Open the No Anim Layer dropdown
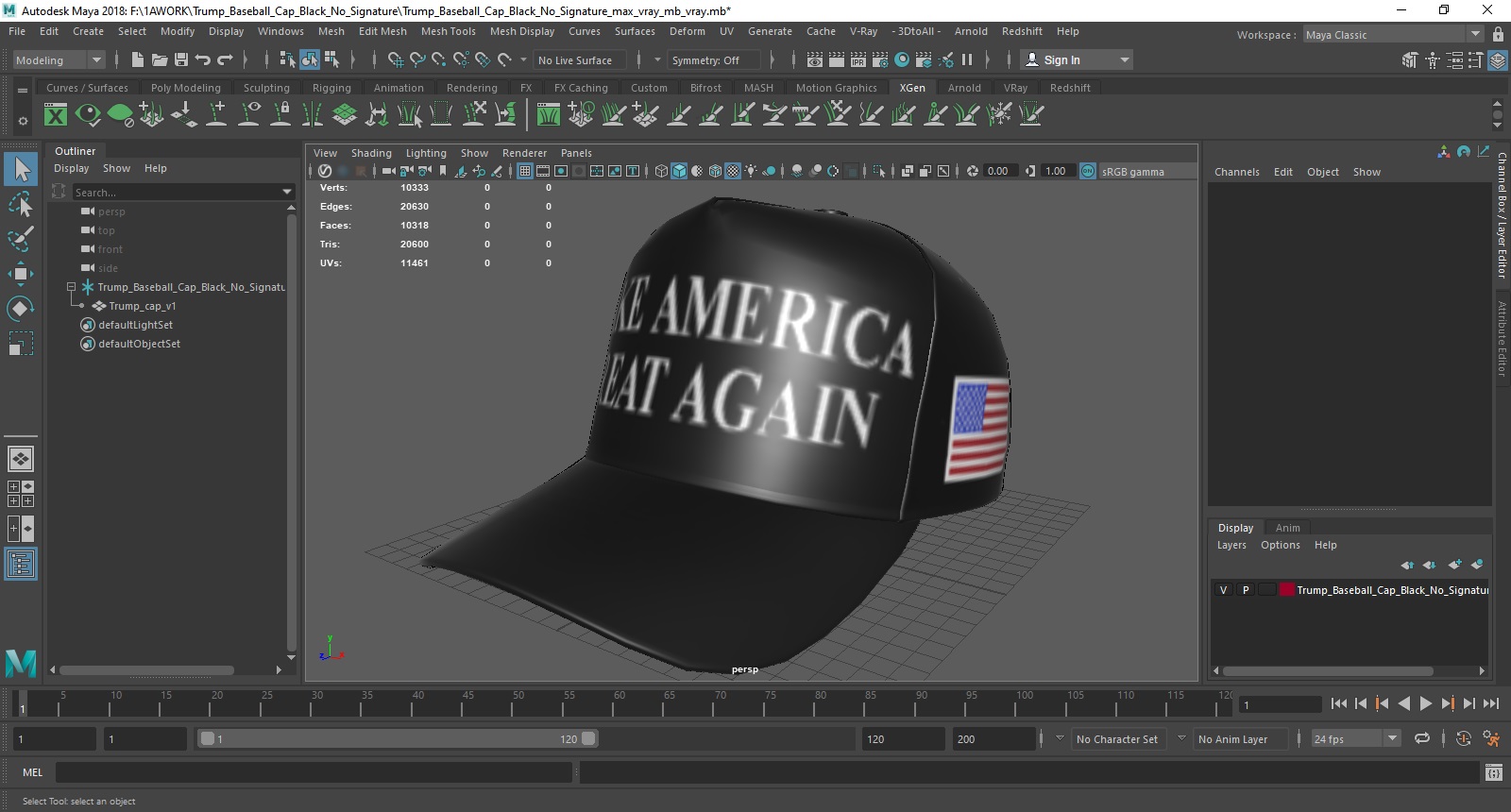This screenshot has height=812, width=1511. (1240, 738)
